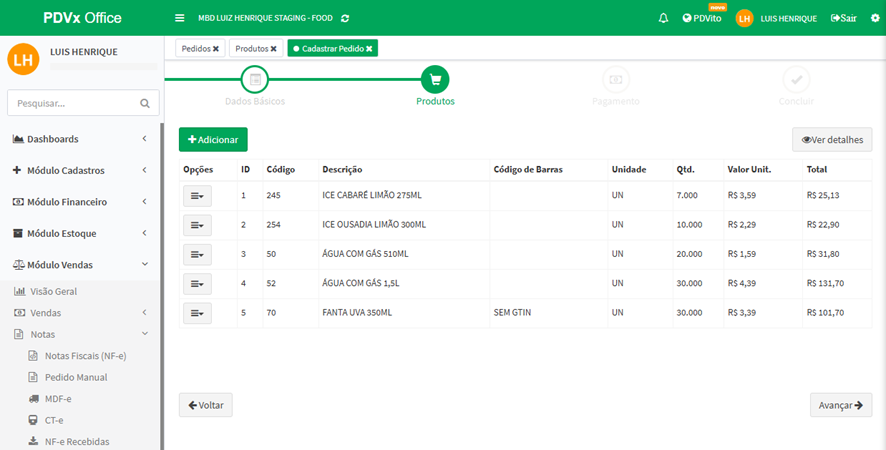Viewport: 886px width, 450px height.
Task: Close the Pedidos tab
Action: (x=216, y=48)
